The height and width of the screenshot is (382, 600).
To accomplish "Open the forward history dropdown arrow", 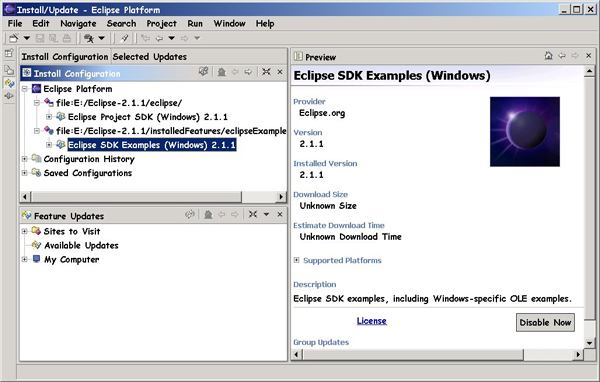I will pos(197,38).
